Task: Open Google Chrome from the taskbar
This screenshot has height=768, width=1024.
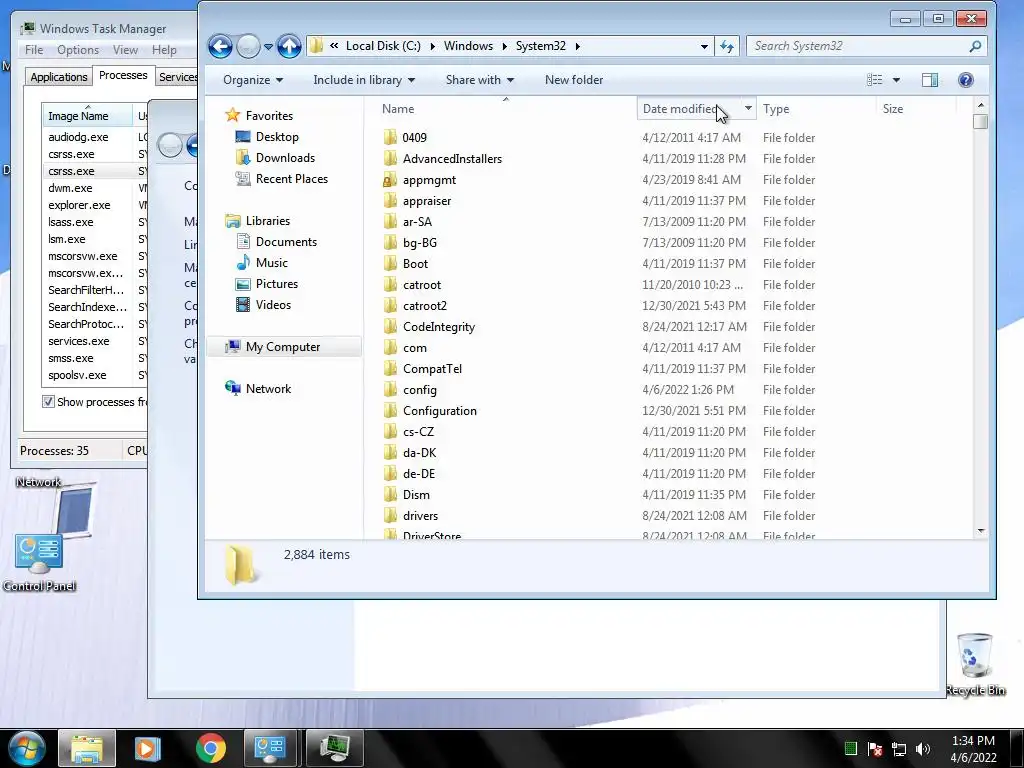Action: click(210, 748)
